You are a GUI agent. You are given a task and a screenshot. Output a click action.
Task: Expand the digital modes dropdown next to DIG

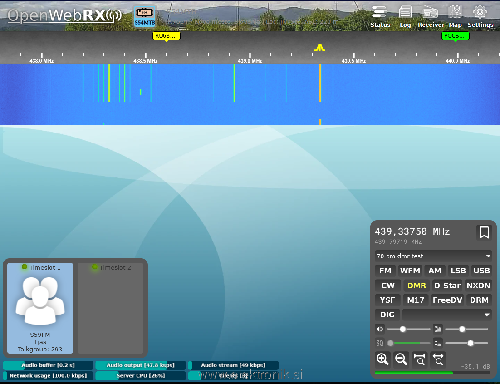point(447,315)
